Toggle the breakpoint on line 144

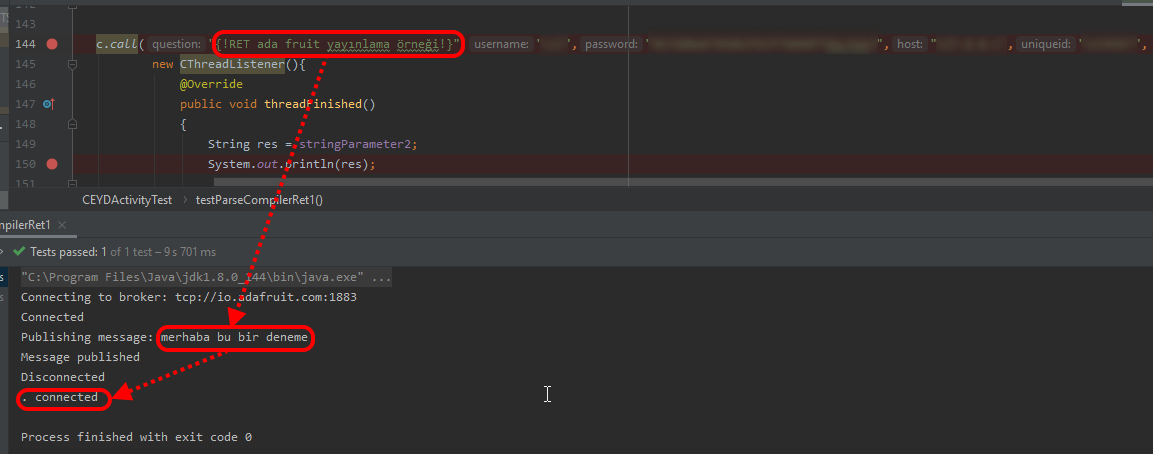click(x=52, y=44)
